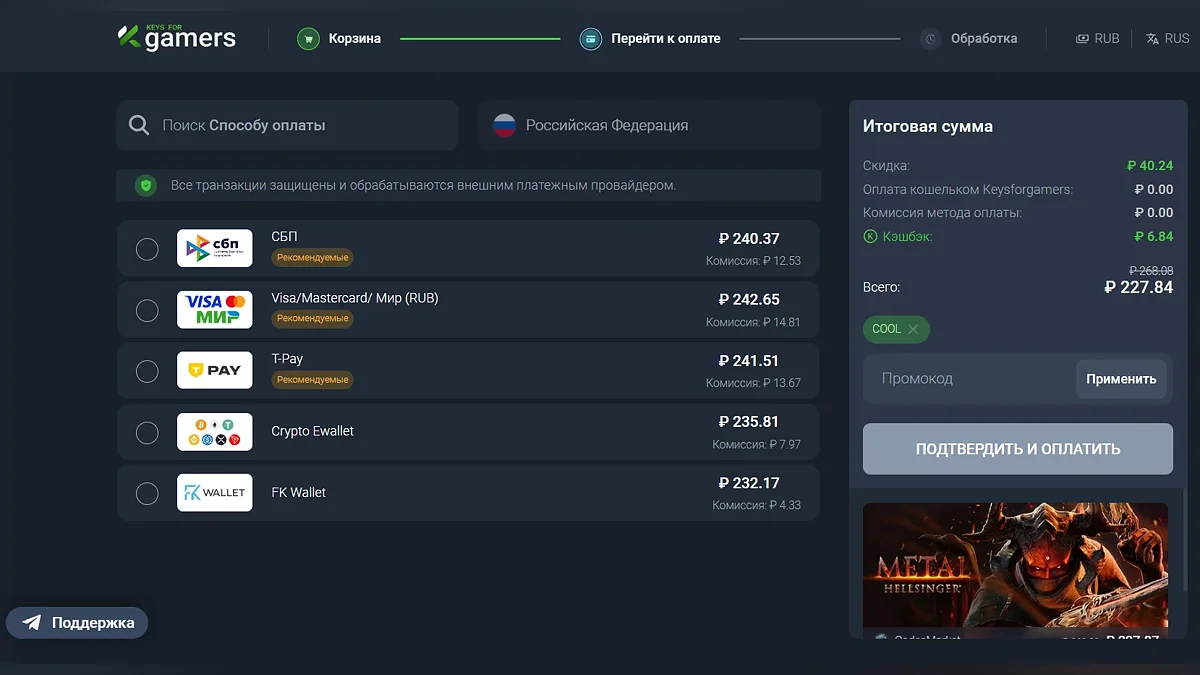Viewport: 1200px width, 675px height.
Task: Click the Crypto Ewallet coins logo
Action: tap(215, 432)
